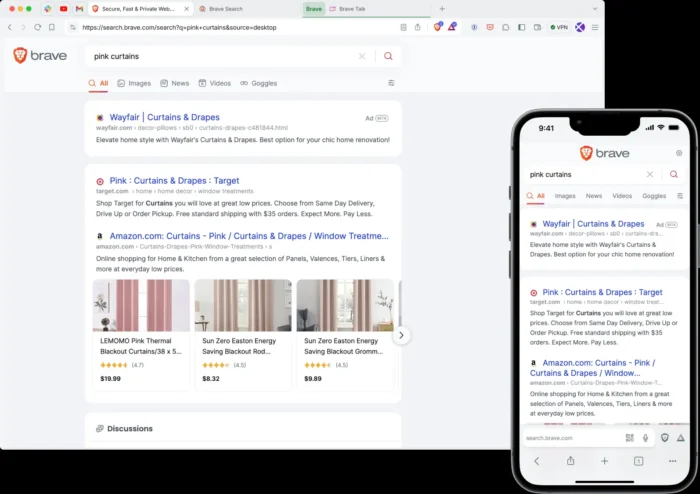The width and height of the screenshot is (700, 494).
Task: Open Amazon.com Curtains Pink desktop link
Action: tap(249, 236)
